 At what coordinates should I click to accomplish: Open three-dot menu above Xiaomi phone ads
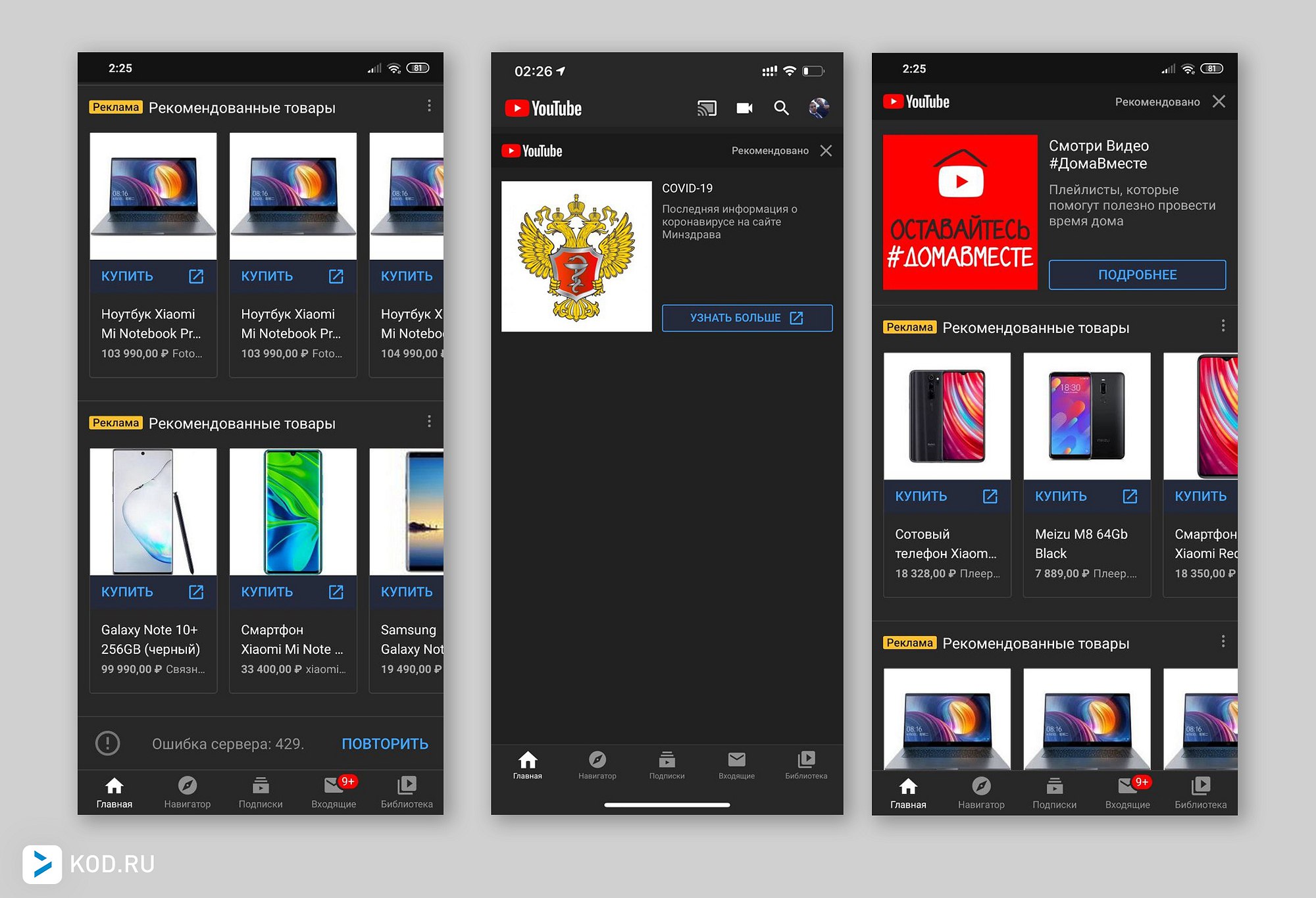(x=1223, y=326)
